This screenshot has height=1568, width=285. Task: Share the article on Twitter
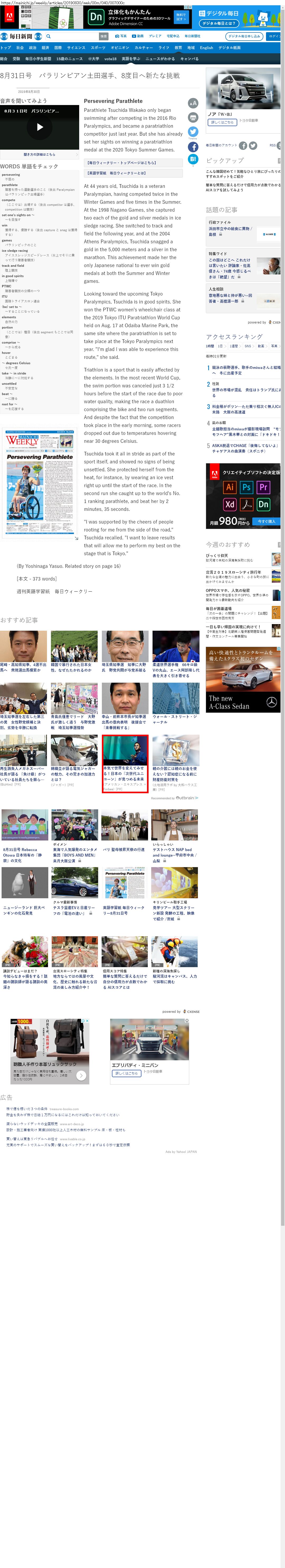193,131
